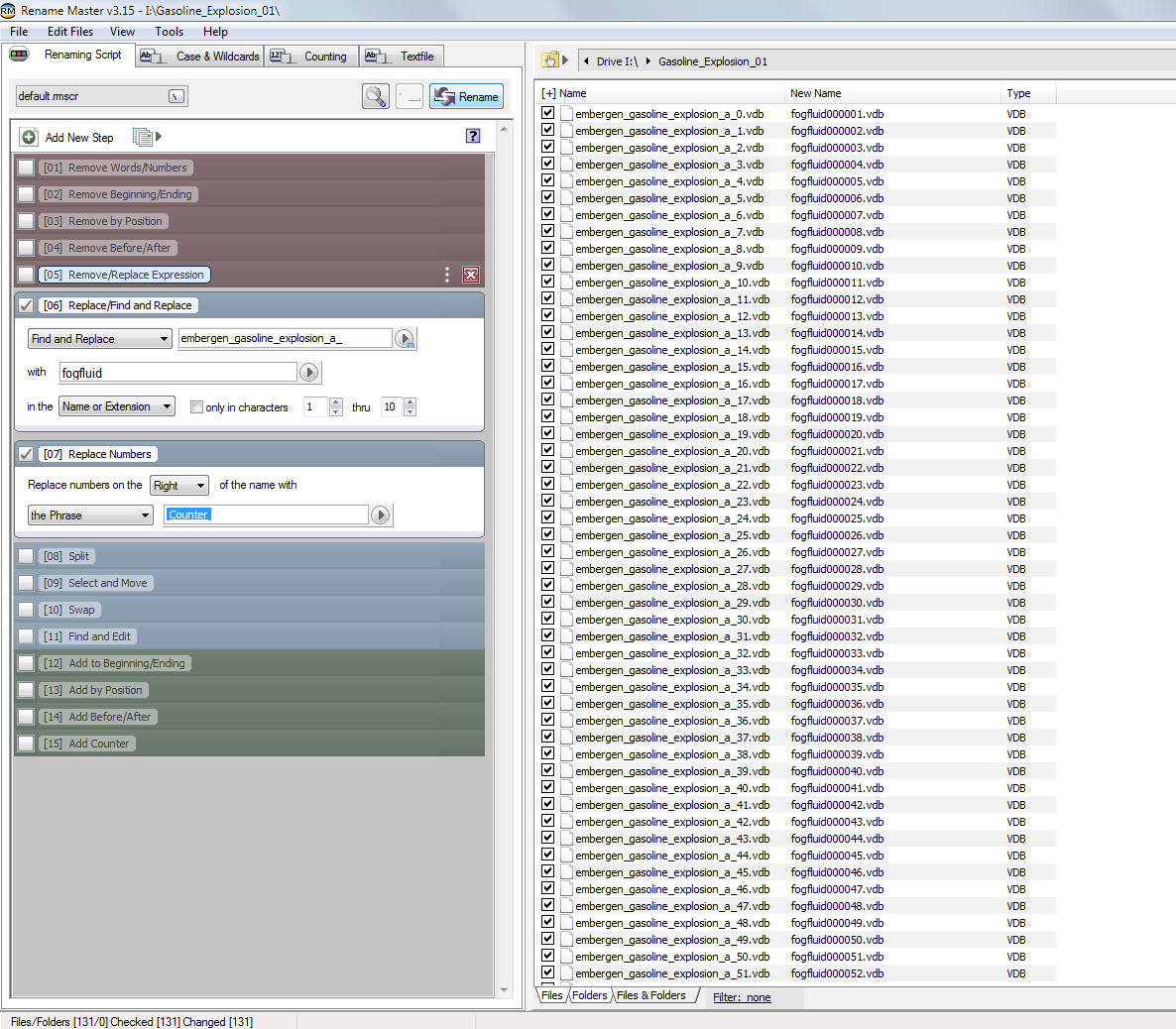Open the Edit Files menu
Screen dimensions: 1176x1029
coord(70,32)
